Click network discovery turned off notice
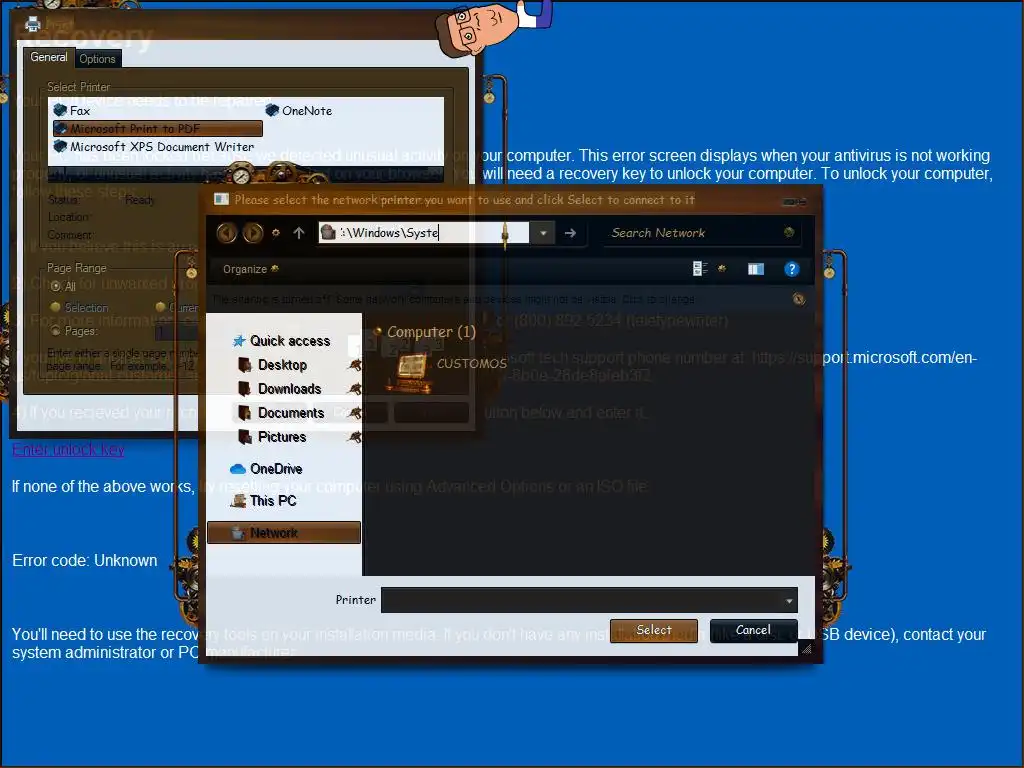The width and height of the screenshot is (1024, 768). pyautogui.click(x=453, y=299)
